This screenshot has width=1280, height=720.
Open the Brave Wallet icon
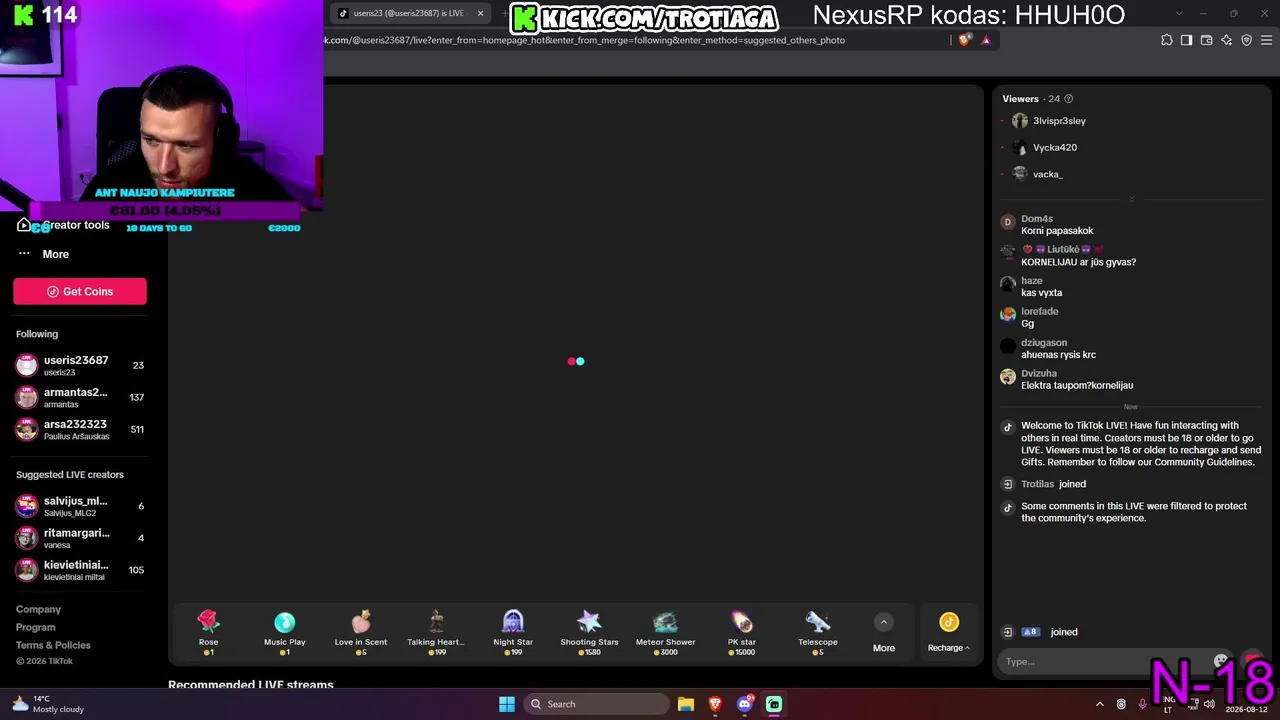click(x=1206, y=40)
